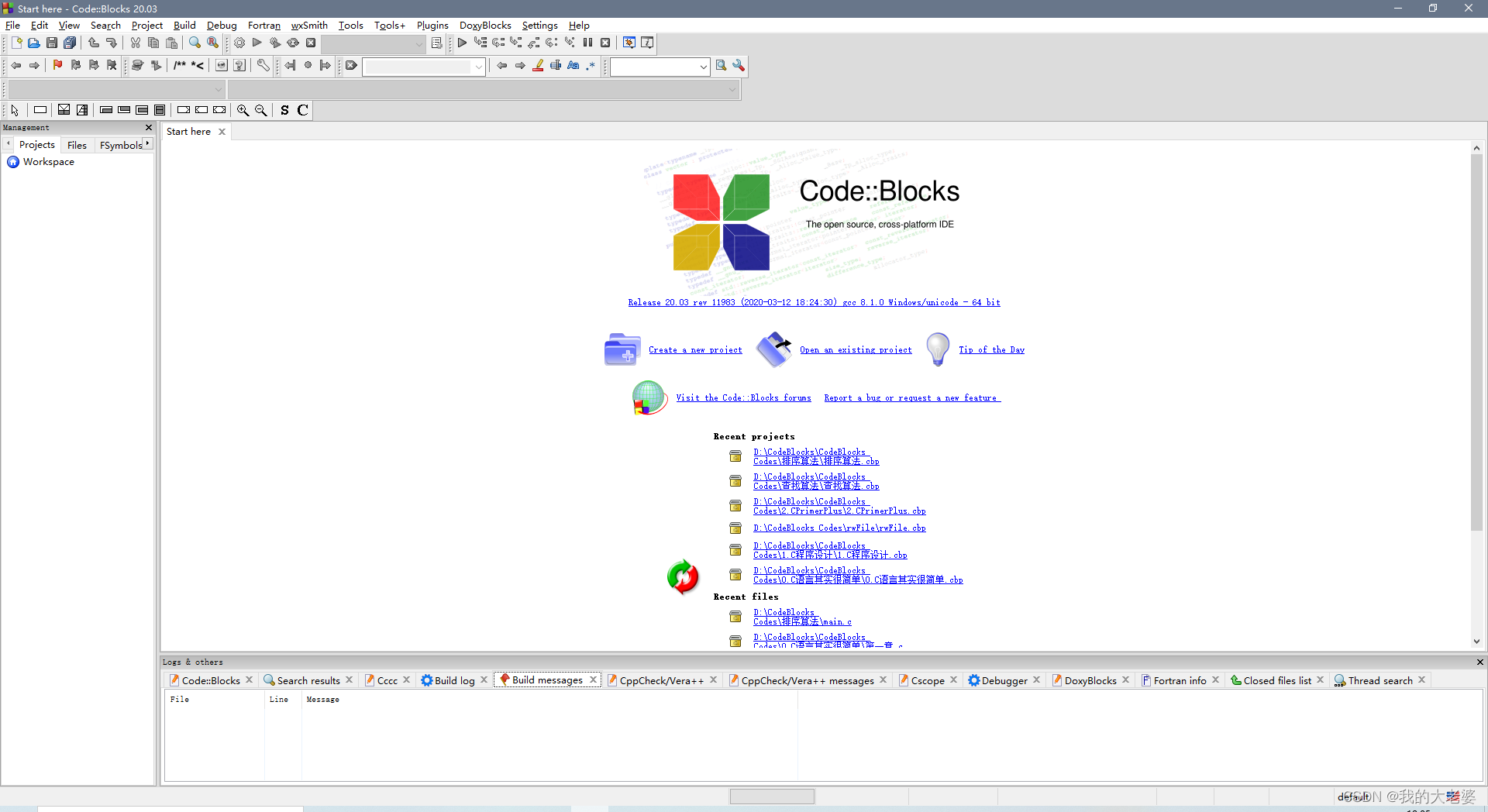
Task: Click Report a bug or request link
Action: 912,398
